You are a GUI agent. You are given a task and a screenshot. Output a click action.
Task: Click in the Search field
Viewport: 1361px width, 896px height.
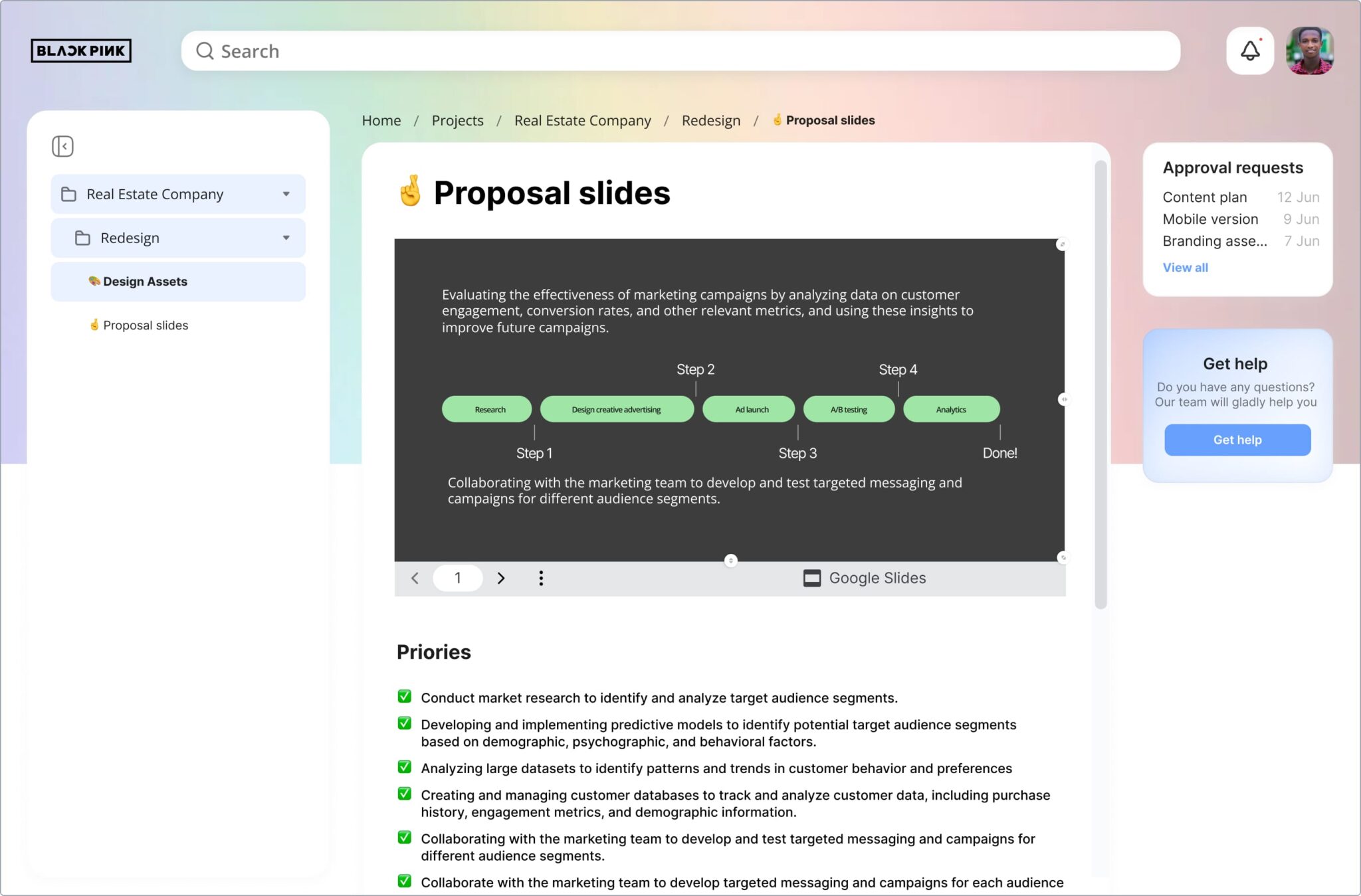click(680, 51)
